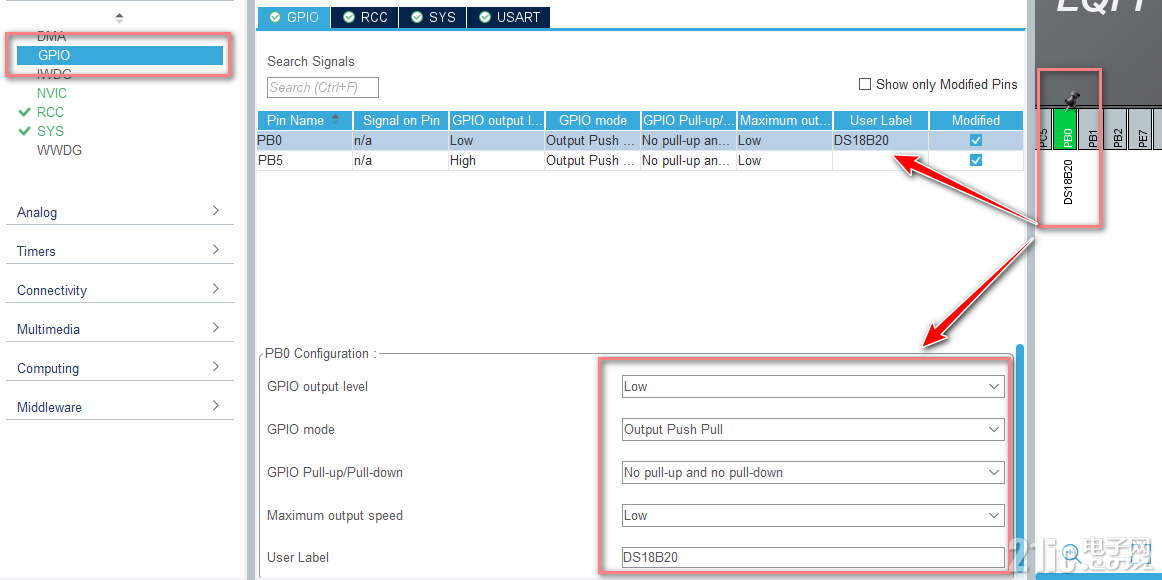This screenshot has width=1162, height=580.
Task: Click the PB1 pin on chip
Action: point(1092,128)
